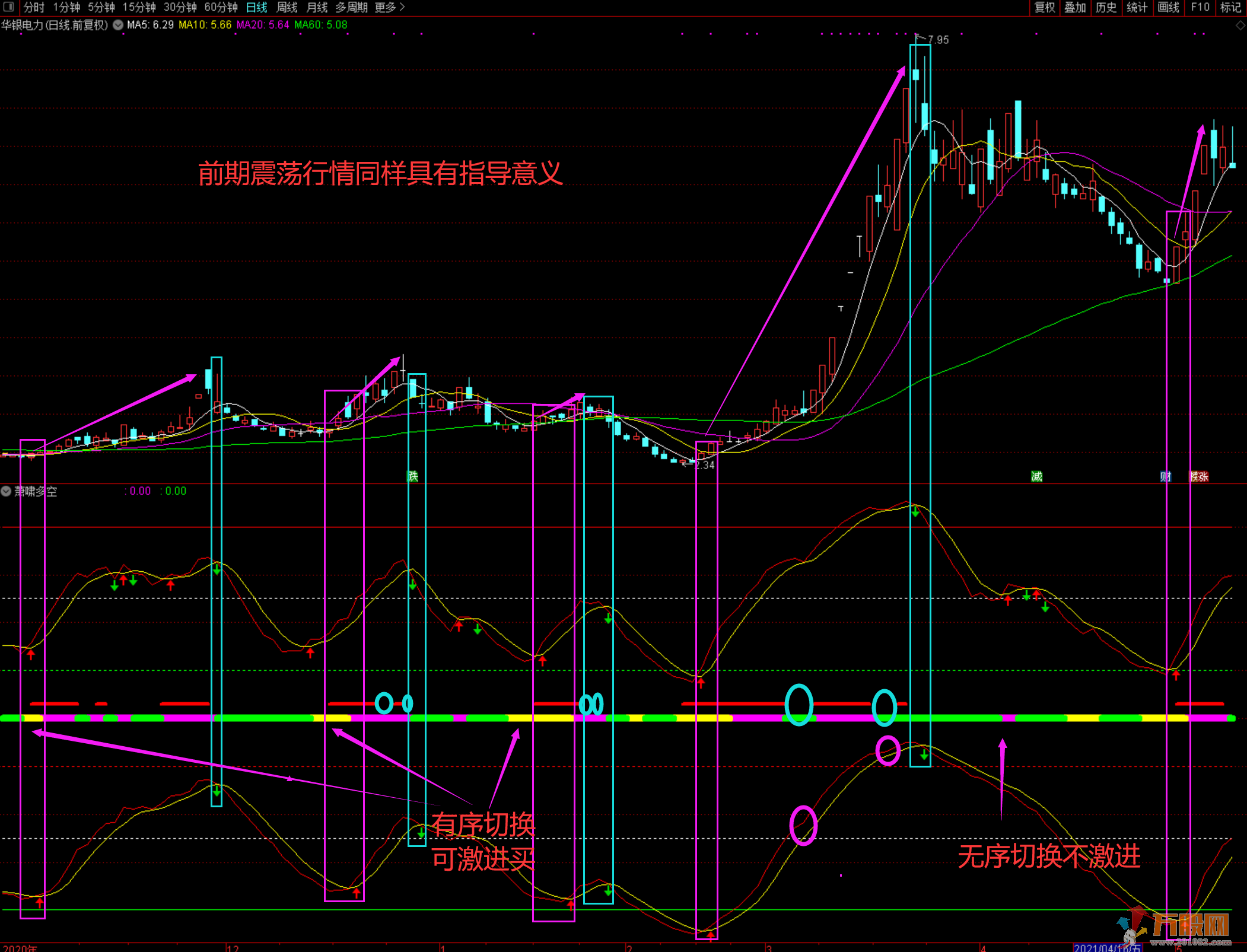Screen dimensions: 1247x952
Task: Open the 统计 statistics button
Action: click(x=1137, y=7)
